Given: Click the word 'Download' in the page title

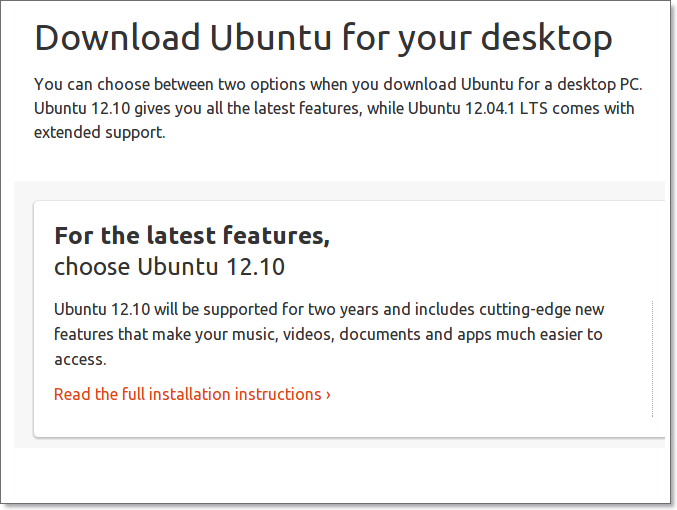Looking at the screenshot, I should tap(116, 39).
